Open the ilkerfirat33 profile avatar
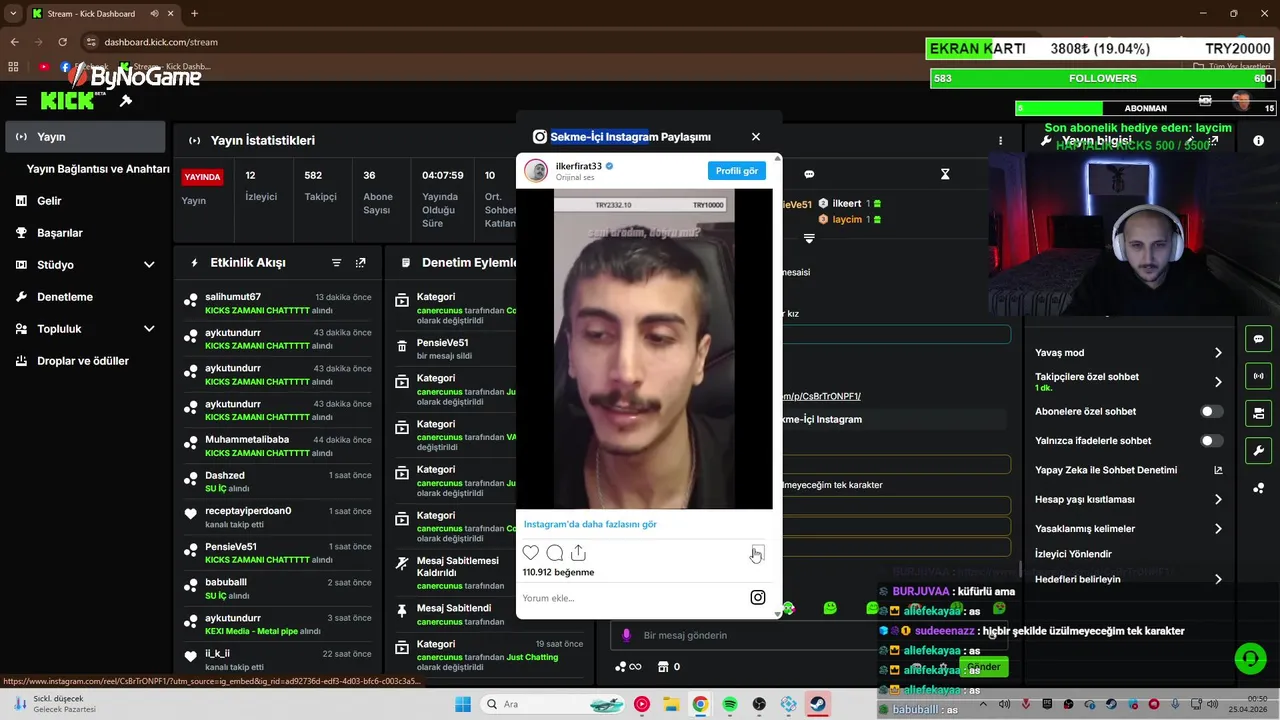The height and width of the screenshot is (720, 1280). [536, 170]
